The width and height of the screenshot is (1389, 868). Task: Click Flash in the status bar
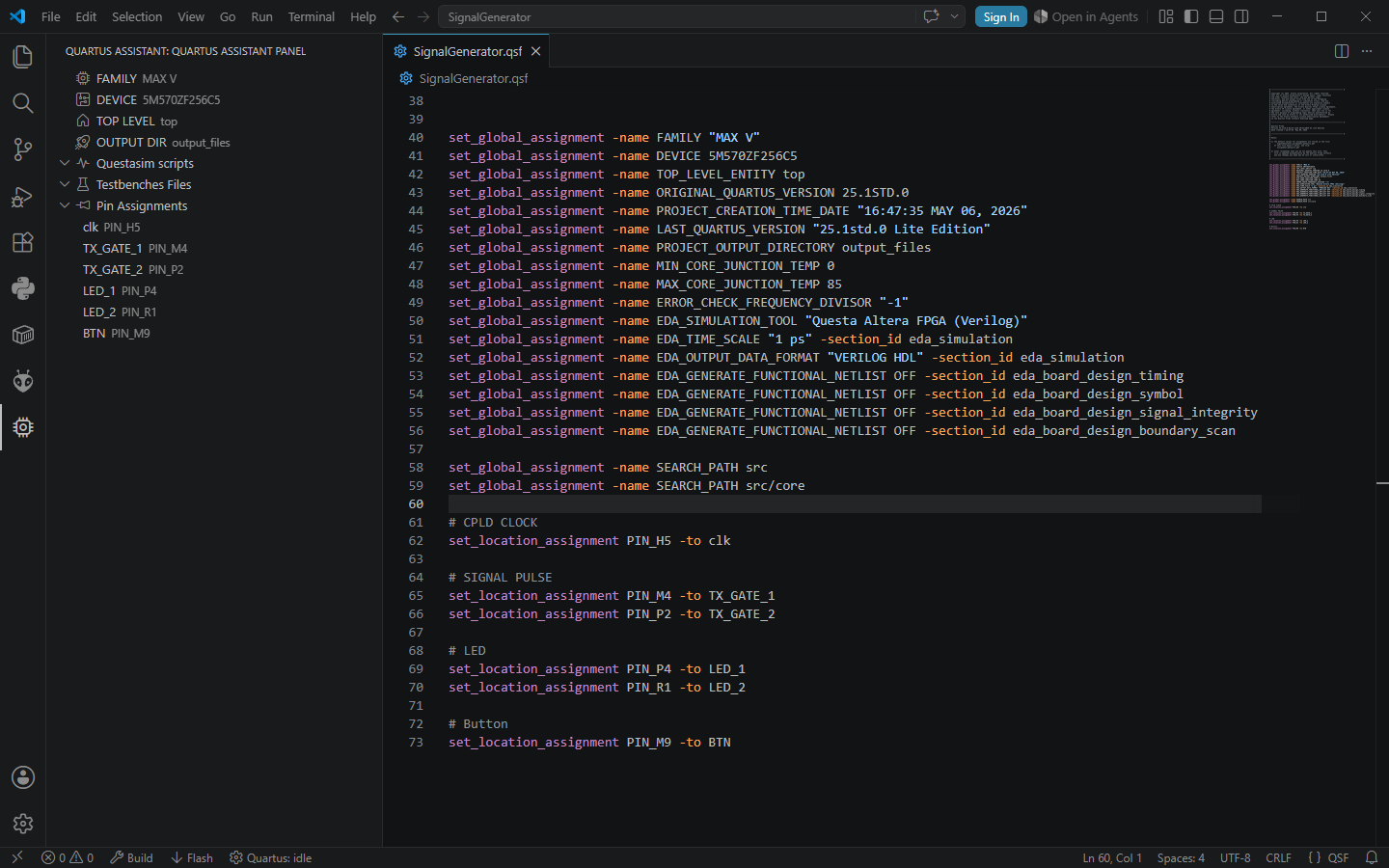(192, 857)
